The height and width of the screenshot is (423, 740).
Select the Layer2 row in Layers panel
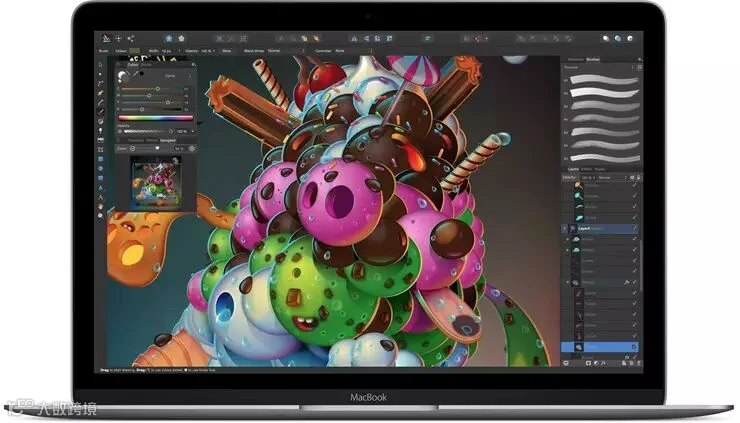point(599,228)
